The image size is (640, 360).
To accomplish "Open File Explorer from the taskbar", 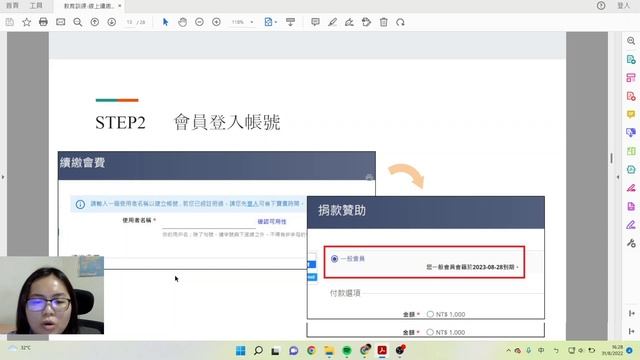I will point(329,351).
